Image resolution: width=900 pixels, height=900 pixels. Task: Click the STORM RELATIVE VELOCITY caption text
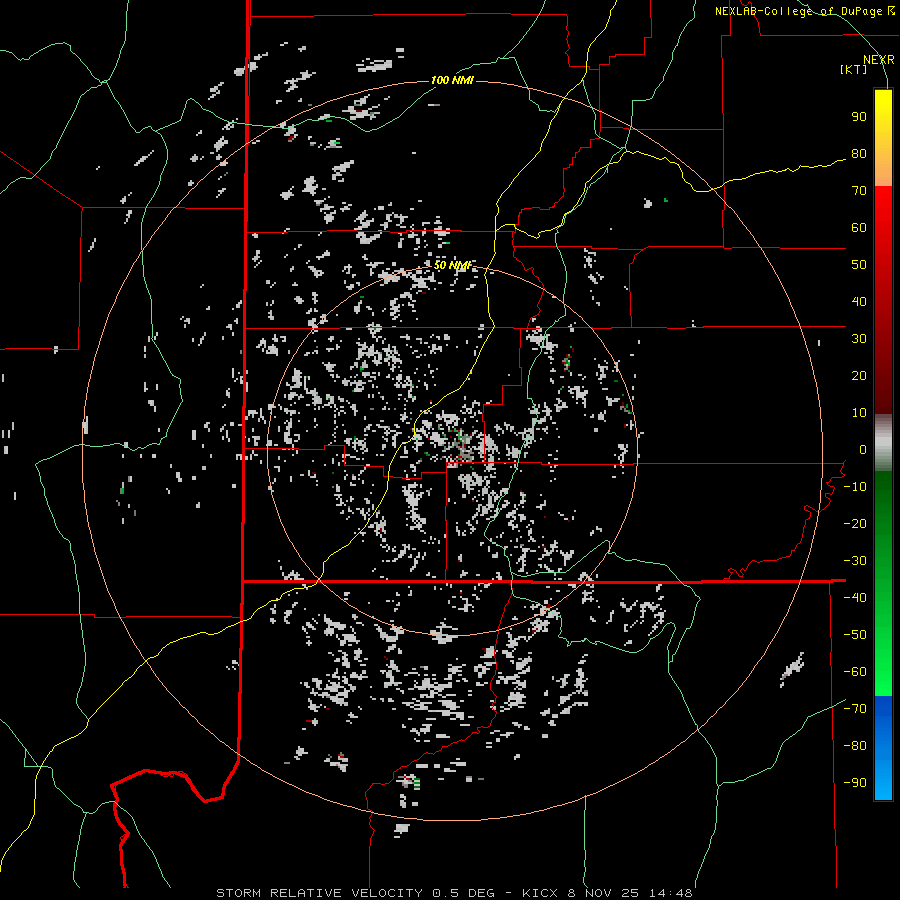[x=319, y=893]
